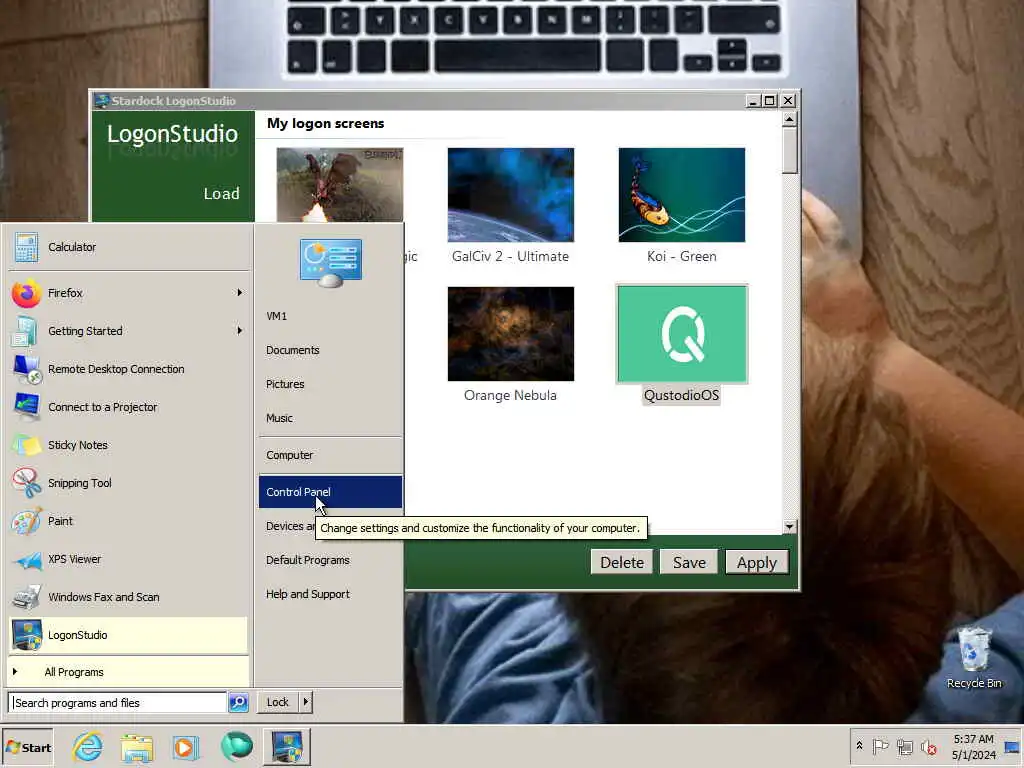Click the Delete button in LogonStudio
The width and height of the screenshot is (1024, 768).
coord(622,562)
